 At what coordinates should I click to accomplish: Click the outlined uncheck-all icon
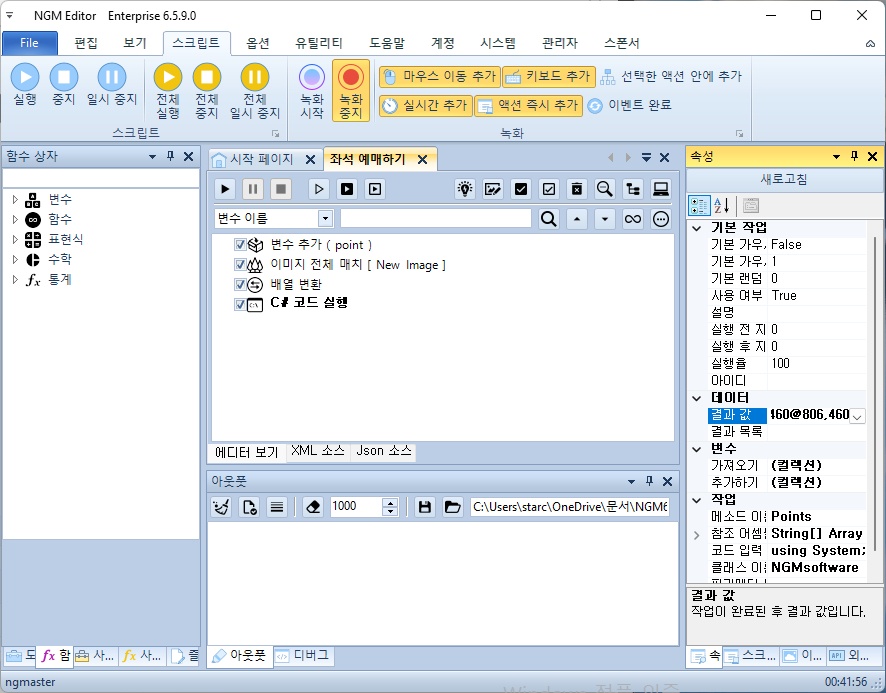(x=549, y=189)
